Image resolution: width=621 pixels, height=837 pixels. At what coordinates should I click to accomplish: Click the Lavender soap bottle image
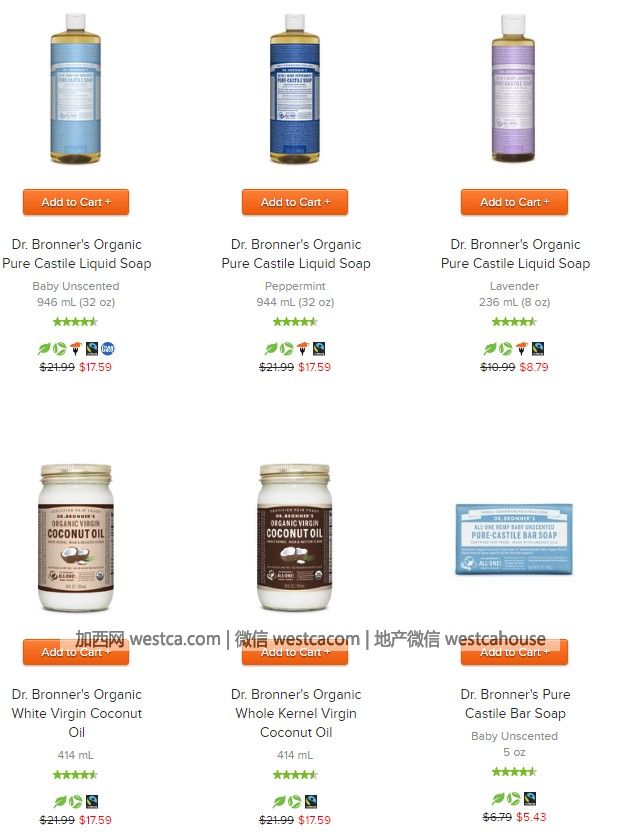pyautogui.click(x=513, y=88)
